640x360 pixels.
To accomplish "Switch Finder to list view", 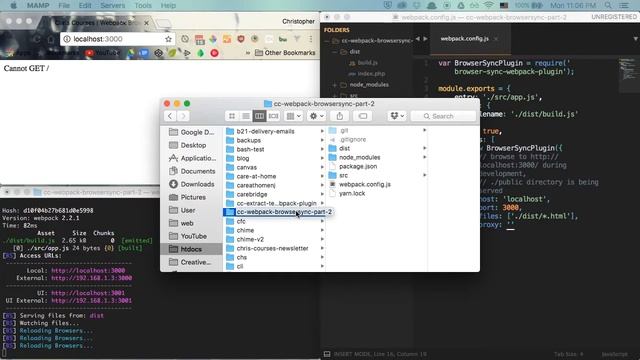I will [246, 116].
